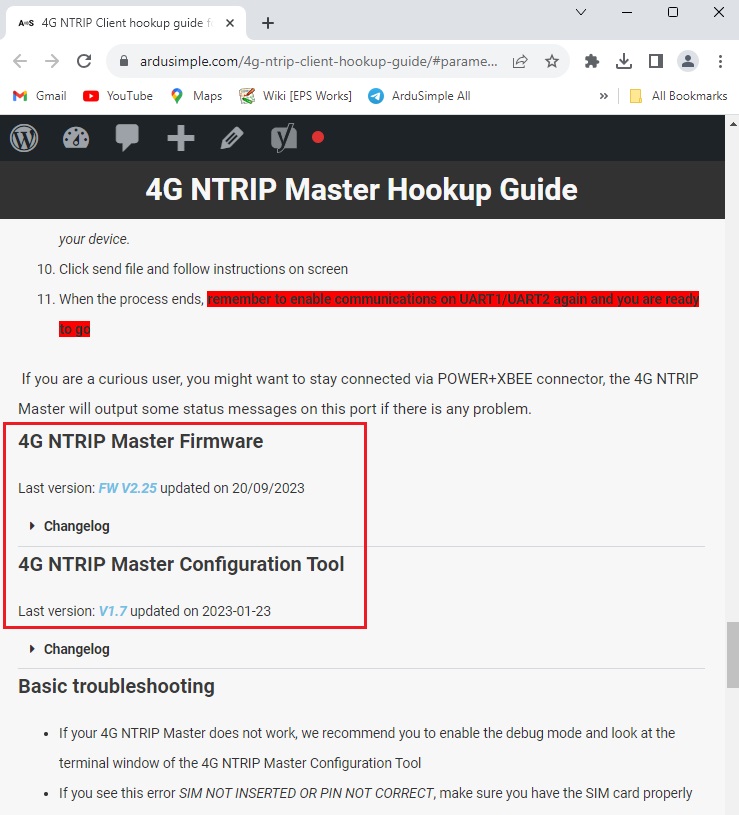Open the Chrome extensions puzzle icon

click(592, 61)
